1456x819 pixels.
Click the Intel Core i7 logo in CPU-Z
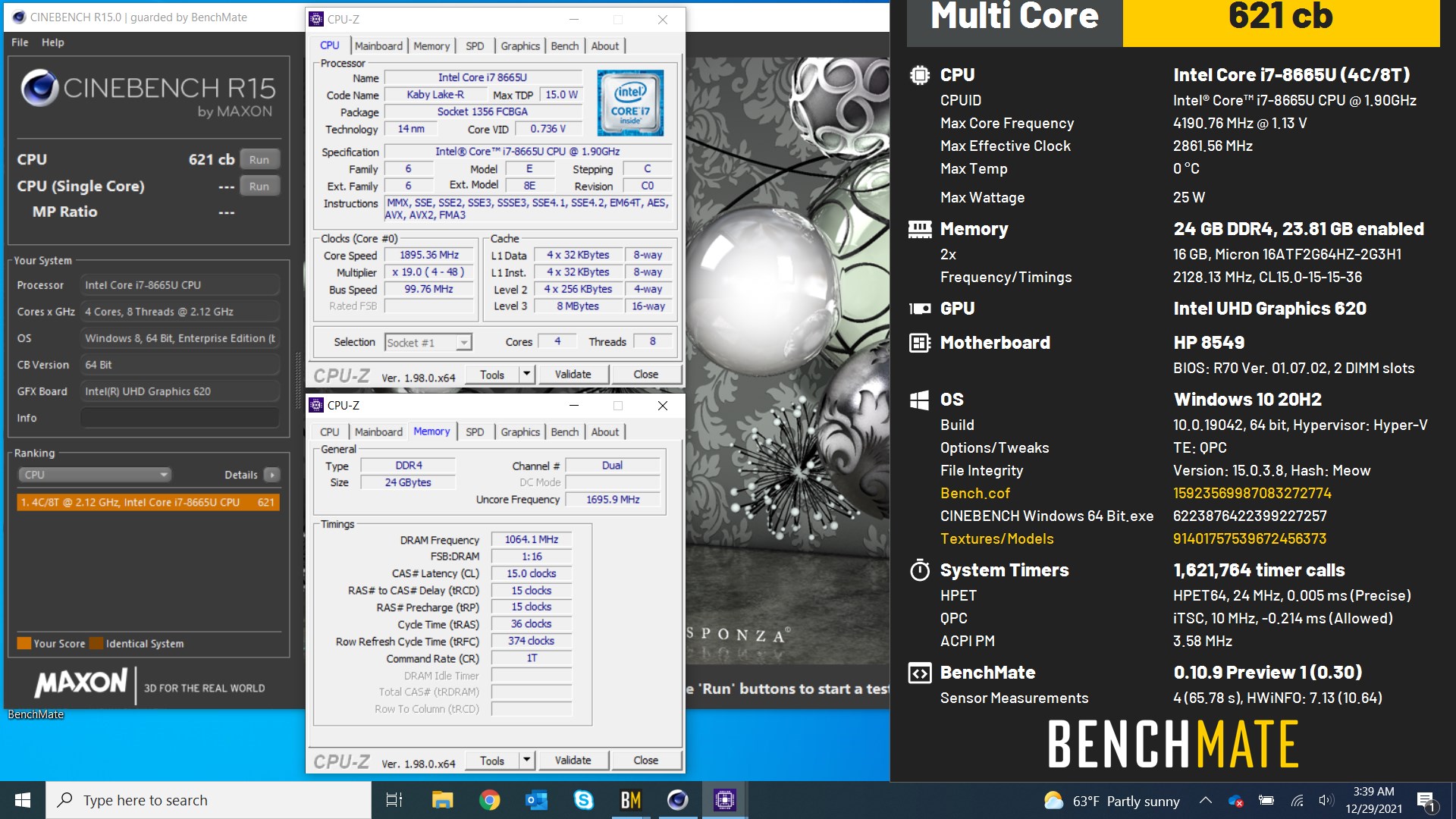630,103
